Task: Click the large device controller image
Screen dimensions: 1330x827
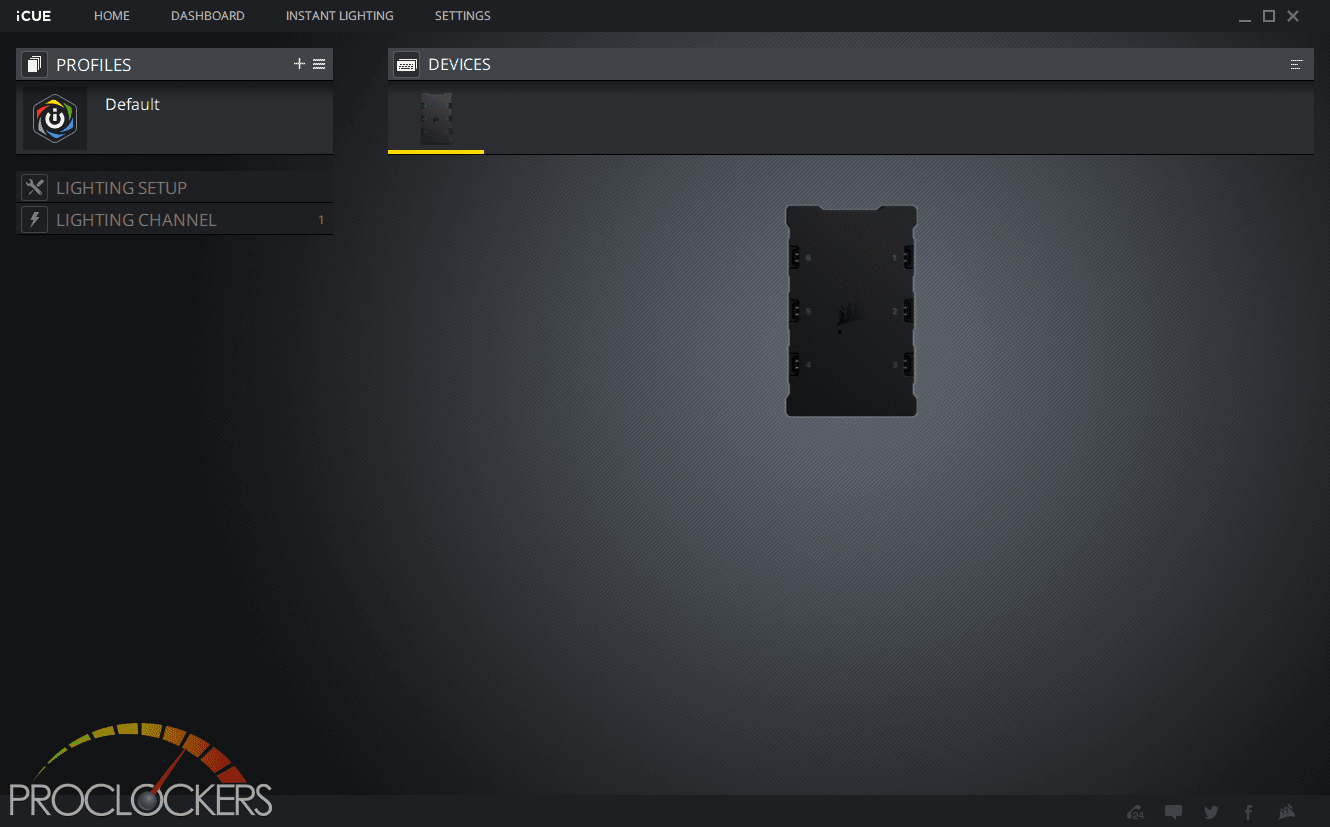Action: 851,311
